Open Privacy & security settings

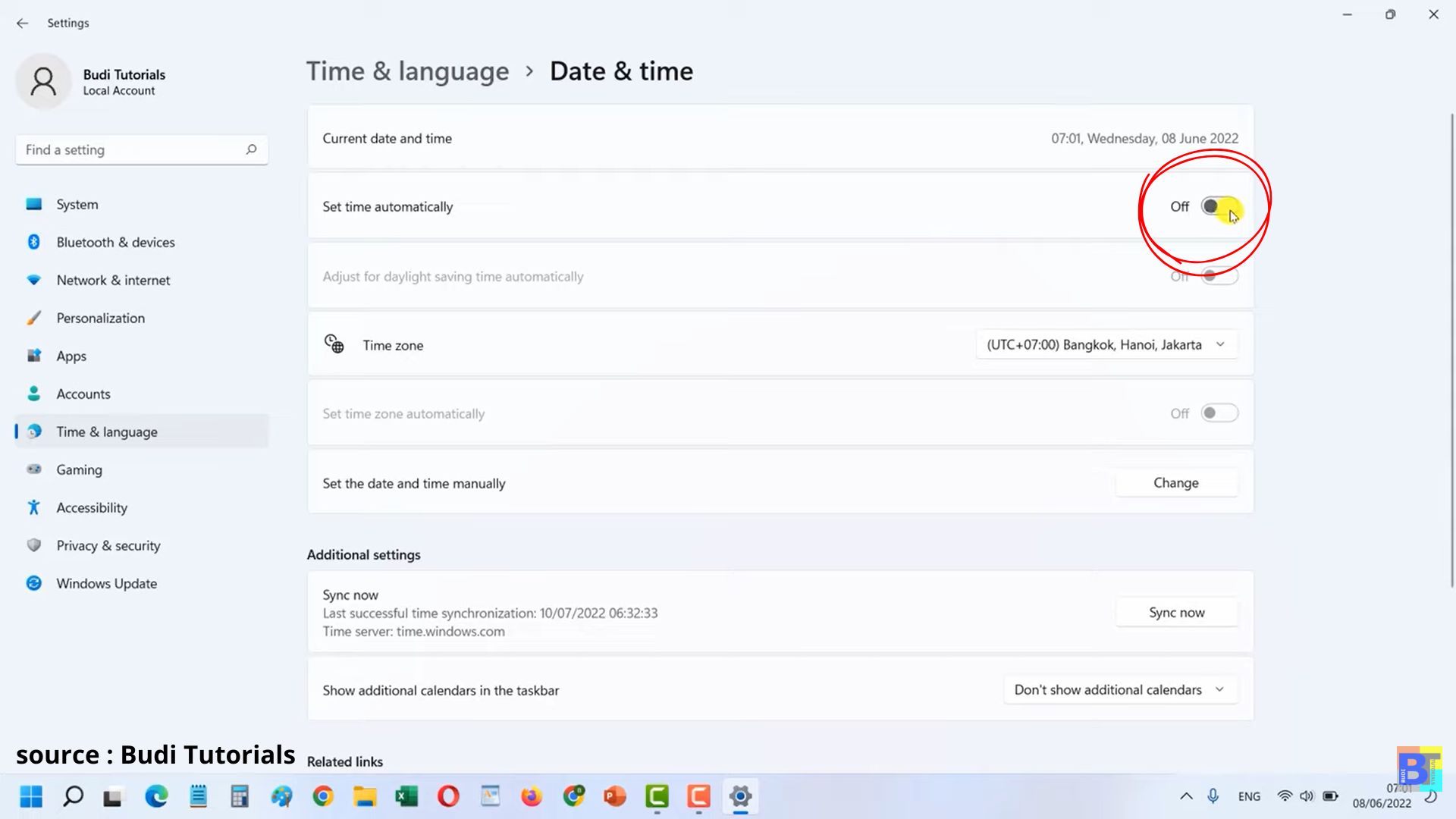point(141,545)
